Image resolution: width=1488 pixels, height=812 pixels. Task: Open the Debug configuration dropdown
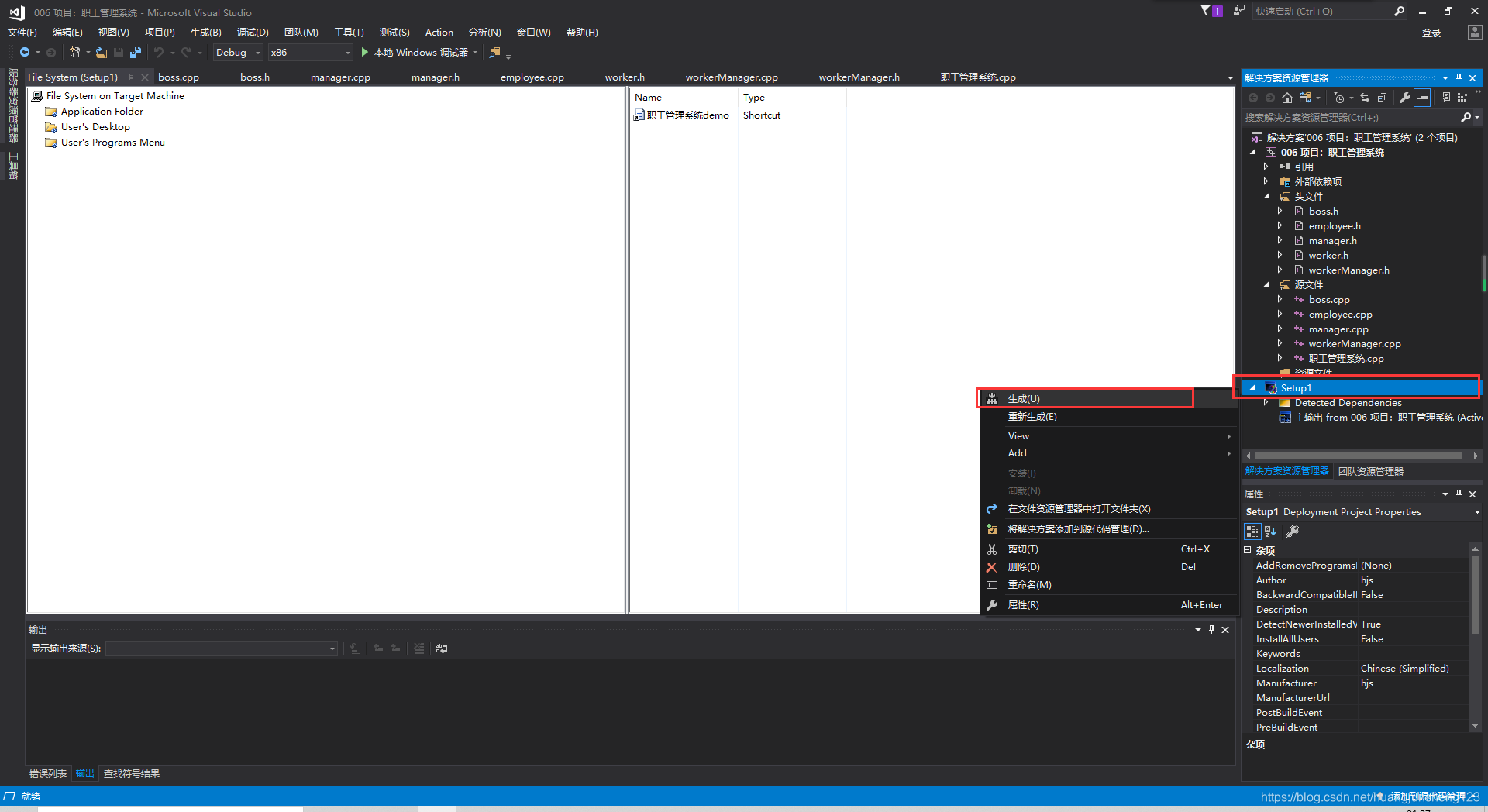tap(237, 53)
